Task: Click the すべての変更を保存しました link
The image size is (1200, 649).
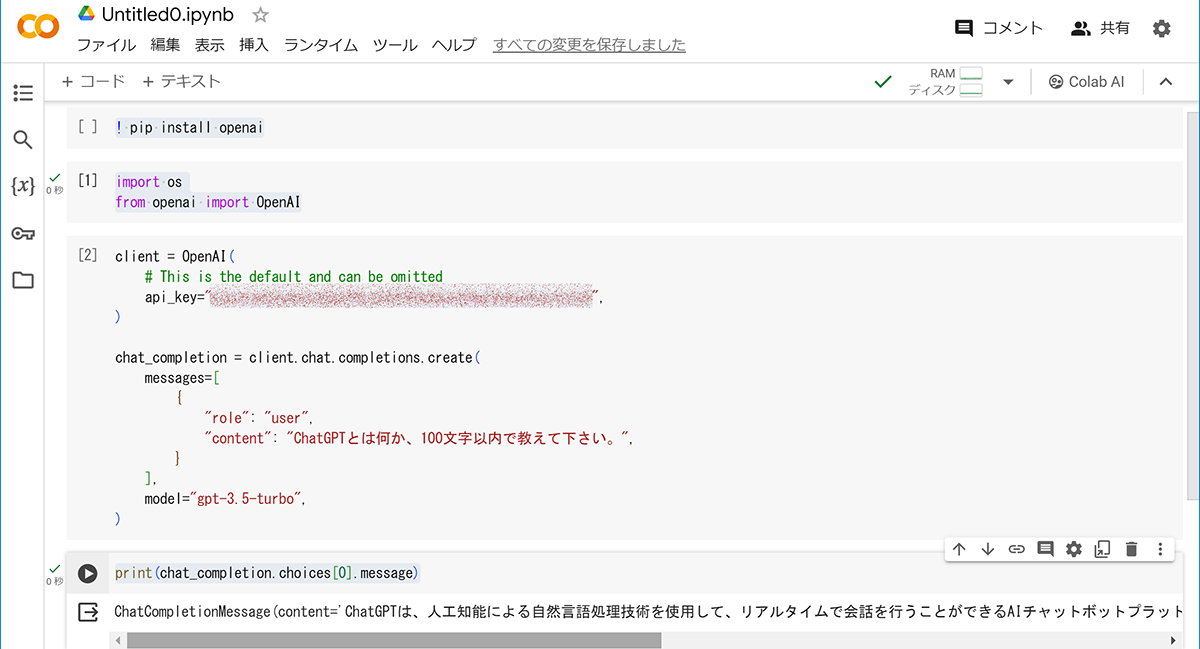Action: click(589, 45)
